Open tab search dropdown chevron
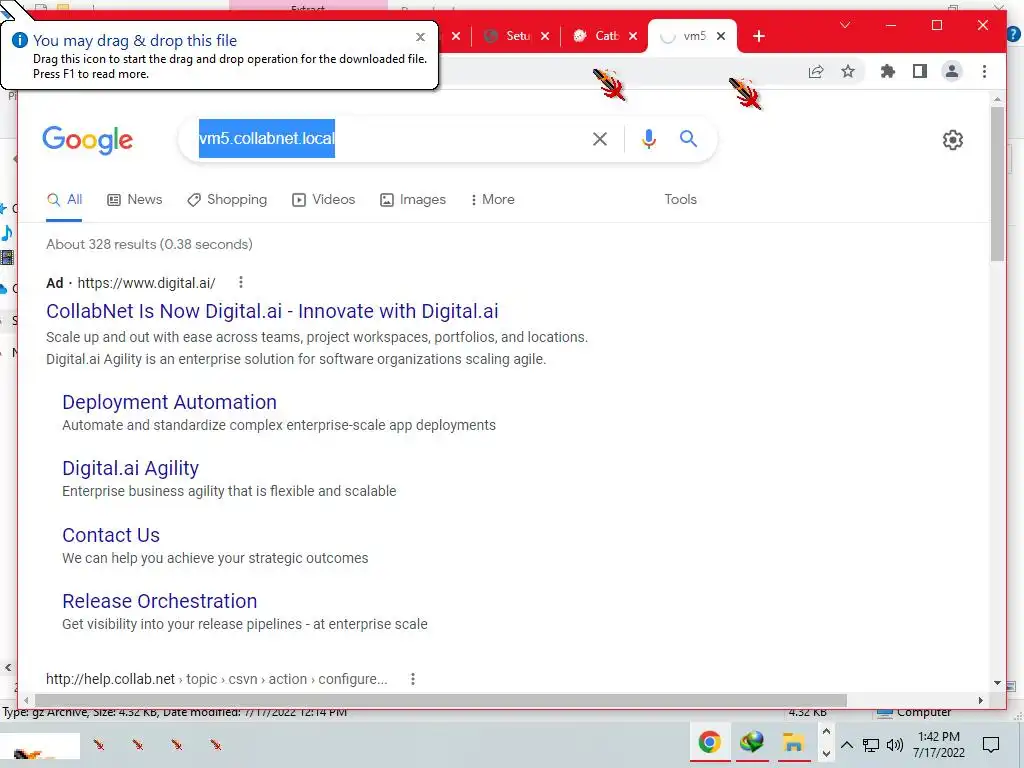Screen dimensions: 1024x768 pyautogui.click(x=845, y=25)
